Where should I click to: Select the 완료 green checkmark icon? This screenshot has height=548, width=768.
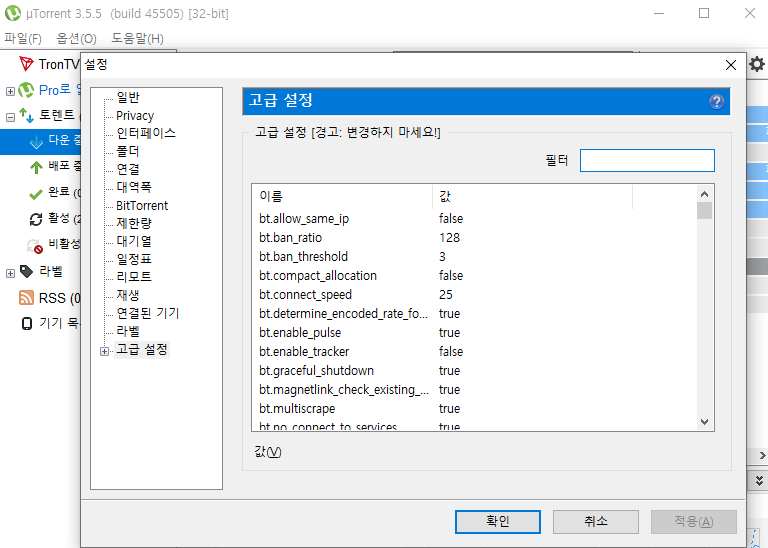point(36,194)
